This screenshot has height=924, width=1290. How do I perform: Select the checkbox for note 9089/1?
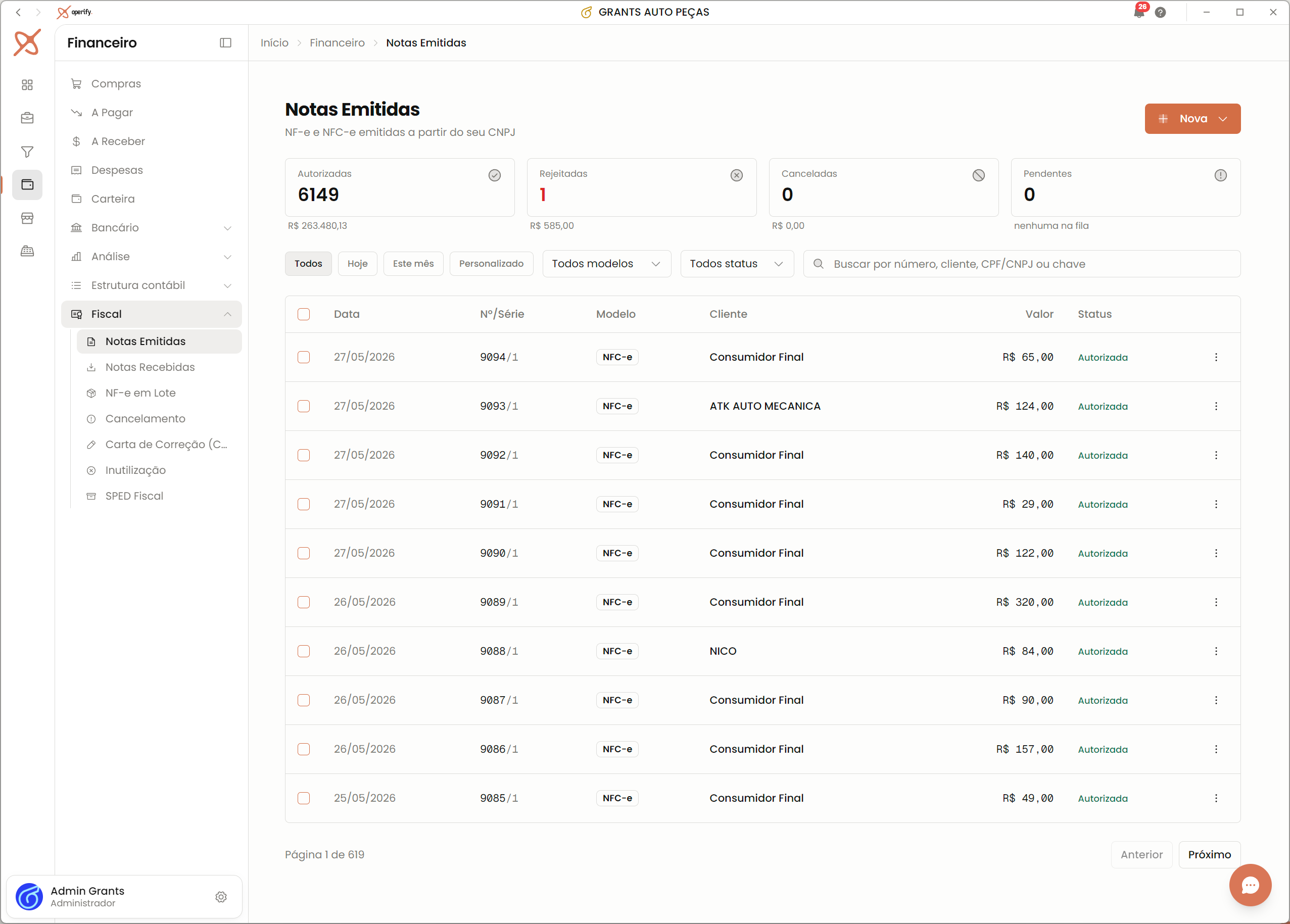[304, 602]
